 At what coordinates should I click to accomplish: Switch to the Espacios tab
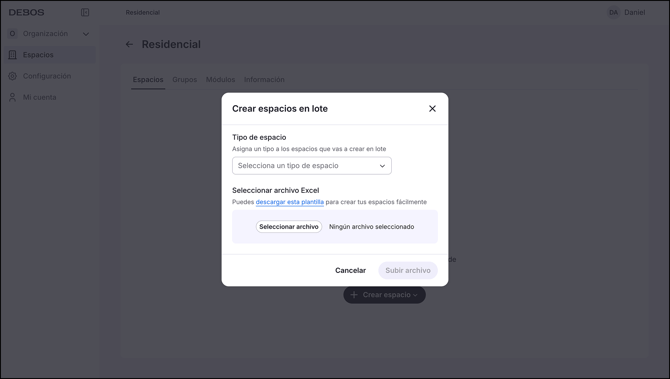pos(148,79)
